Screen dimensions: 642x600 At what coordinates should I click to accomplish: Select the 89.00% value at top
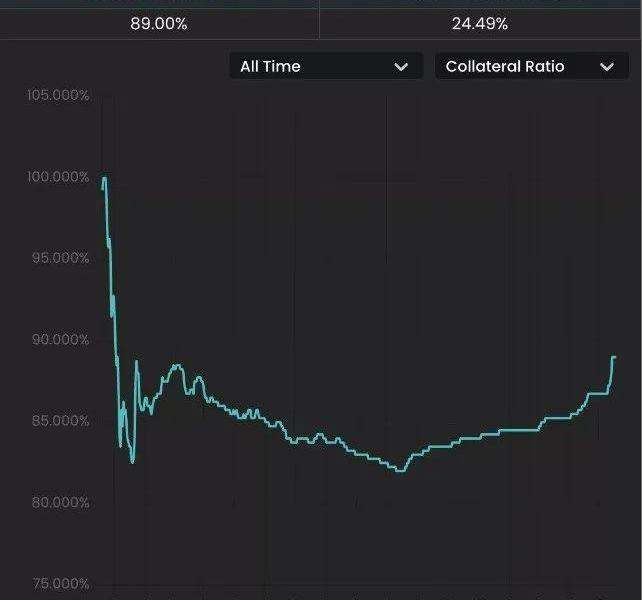[159, 23]
